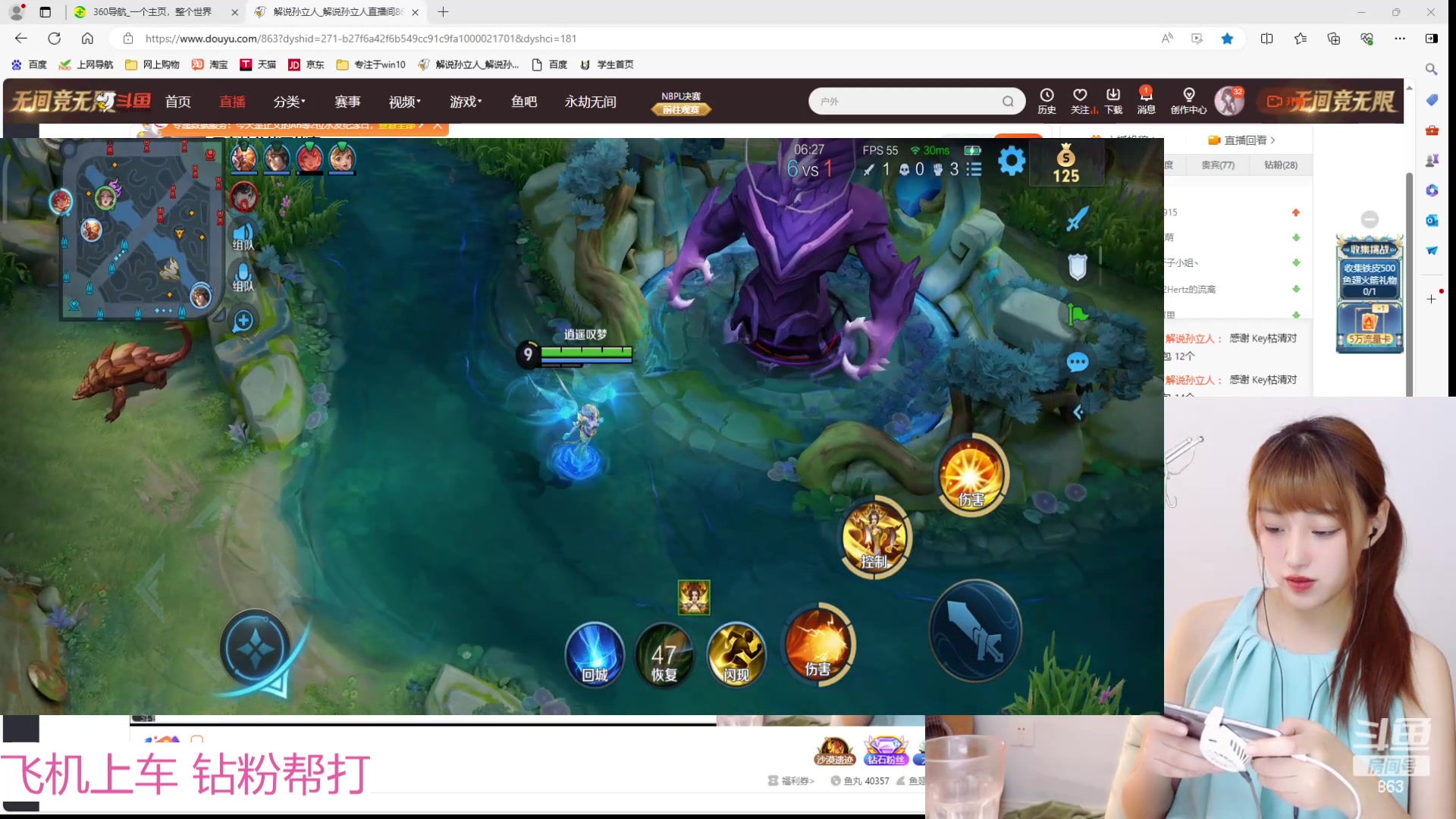Click browser back arrow
The width and height of the screenshot is (1456, 819).
click(x=21, y=38)
